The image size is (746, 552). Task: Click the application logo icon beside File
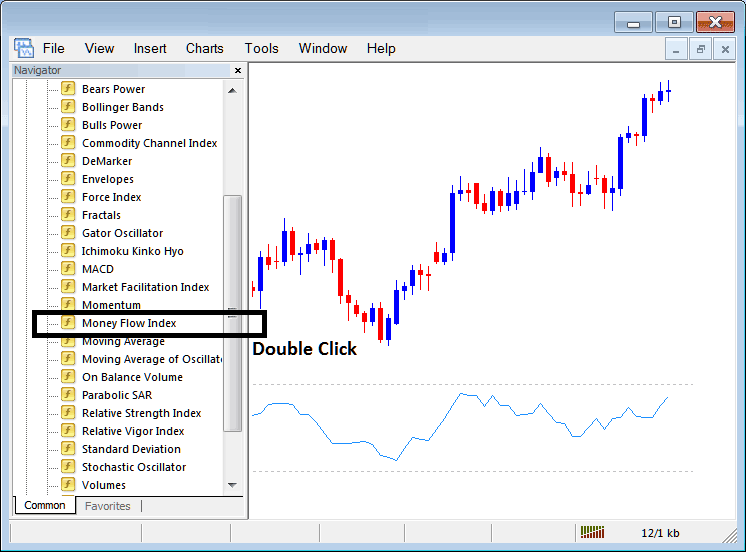23,48
